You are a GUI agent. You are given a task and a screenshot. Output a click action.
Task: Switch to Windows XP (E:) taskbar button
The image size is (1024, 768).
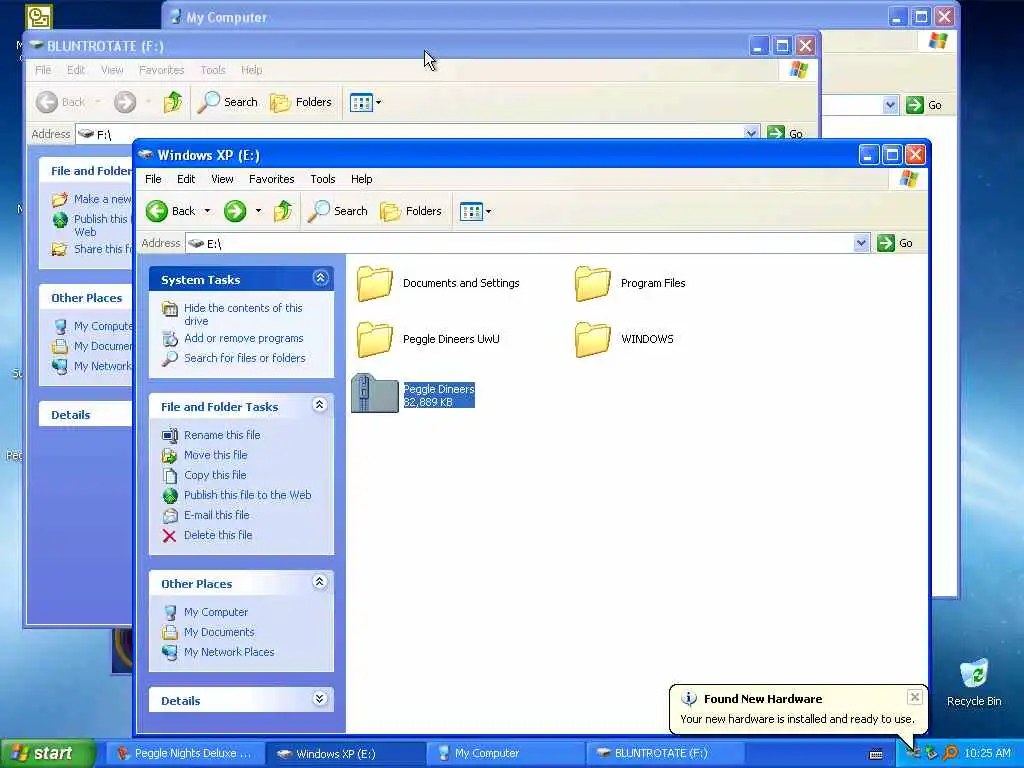pyautogui.click(x=346, y=754)
